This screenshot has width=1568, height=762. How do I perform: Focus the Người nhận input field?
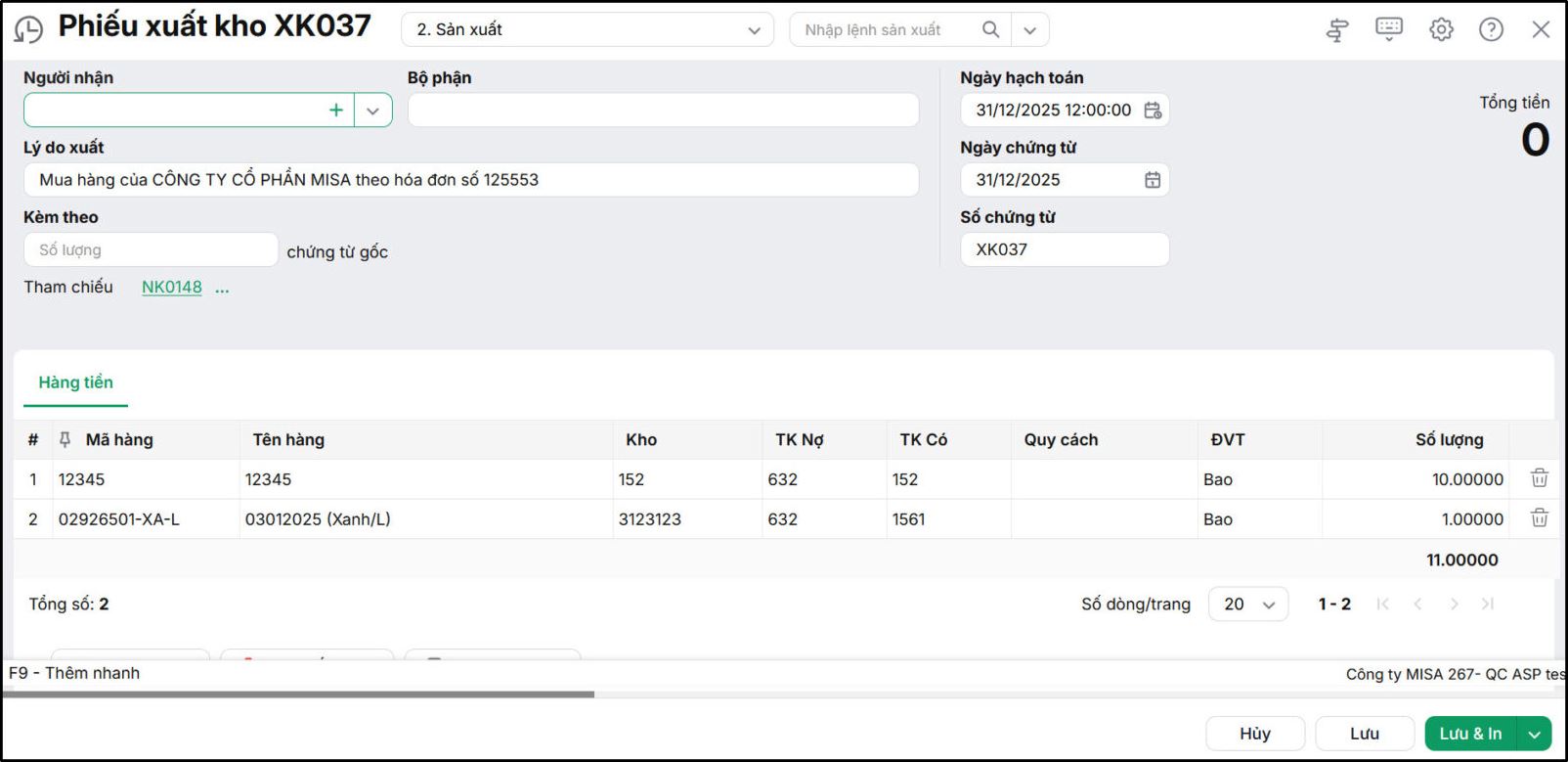coord(176,110)
